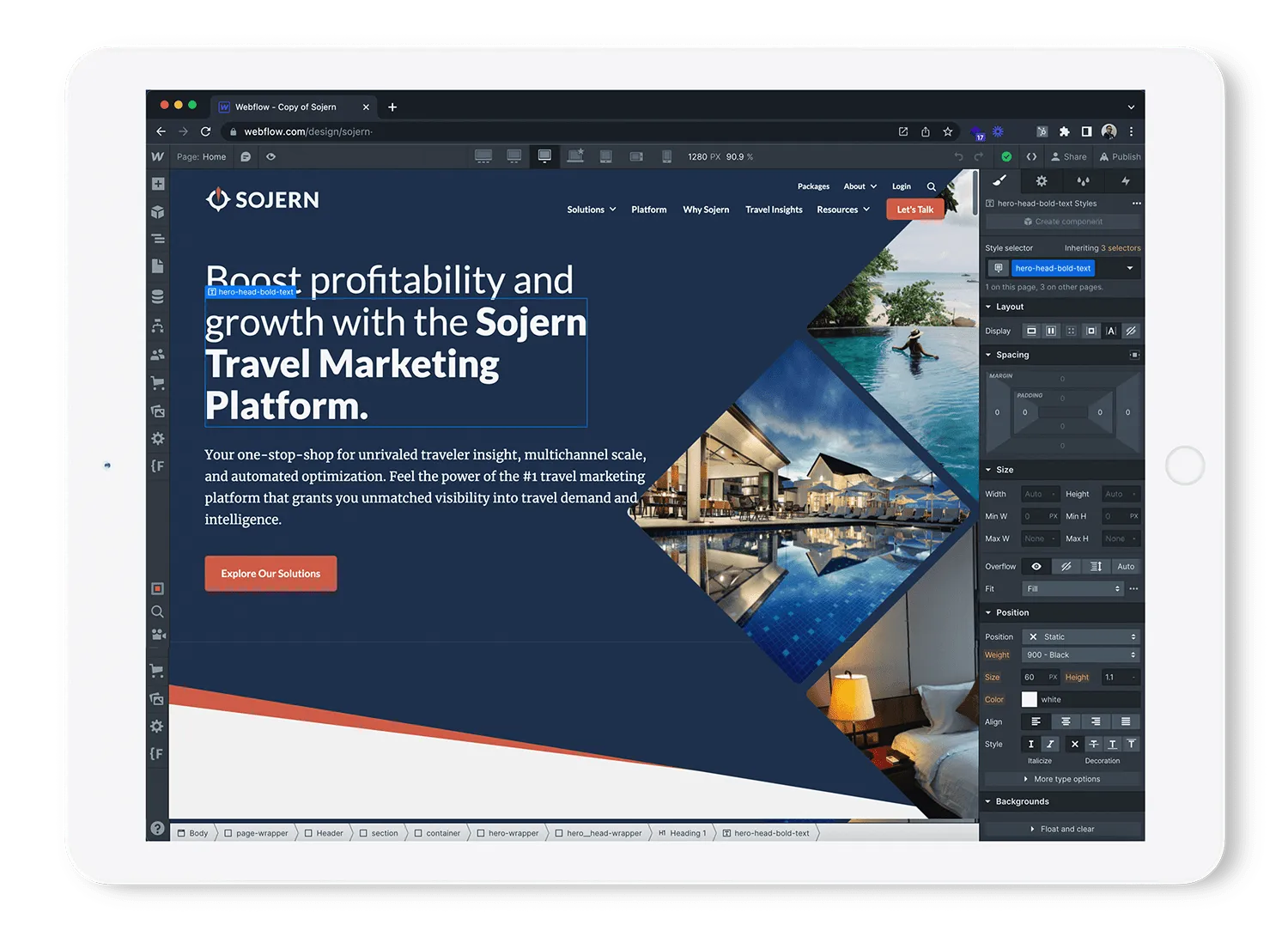Set Display to Grid
The image size is (1288, 931).
(x=1071, y=331)
